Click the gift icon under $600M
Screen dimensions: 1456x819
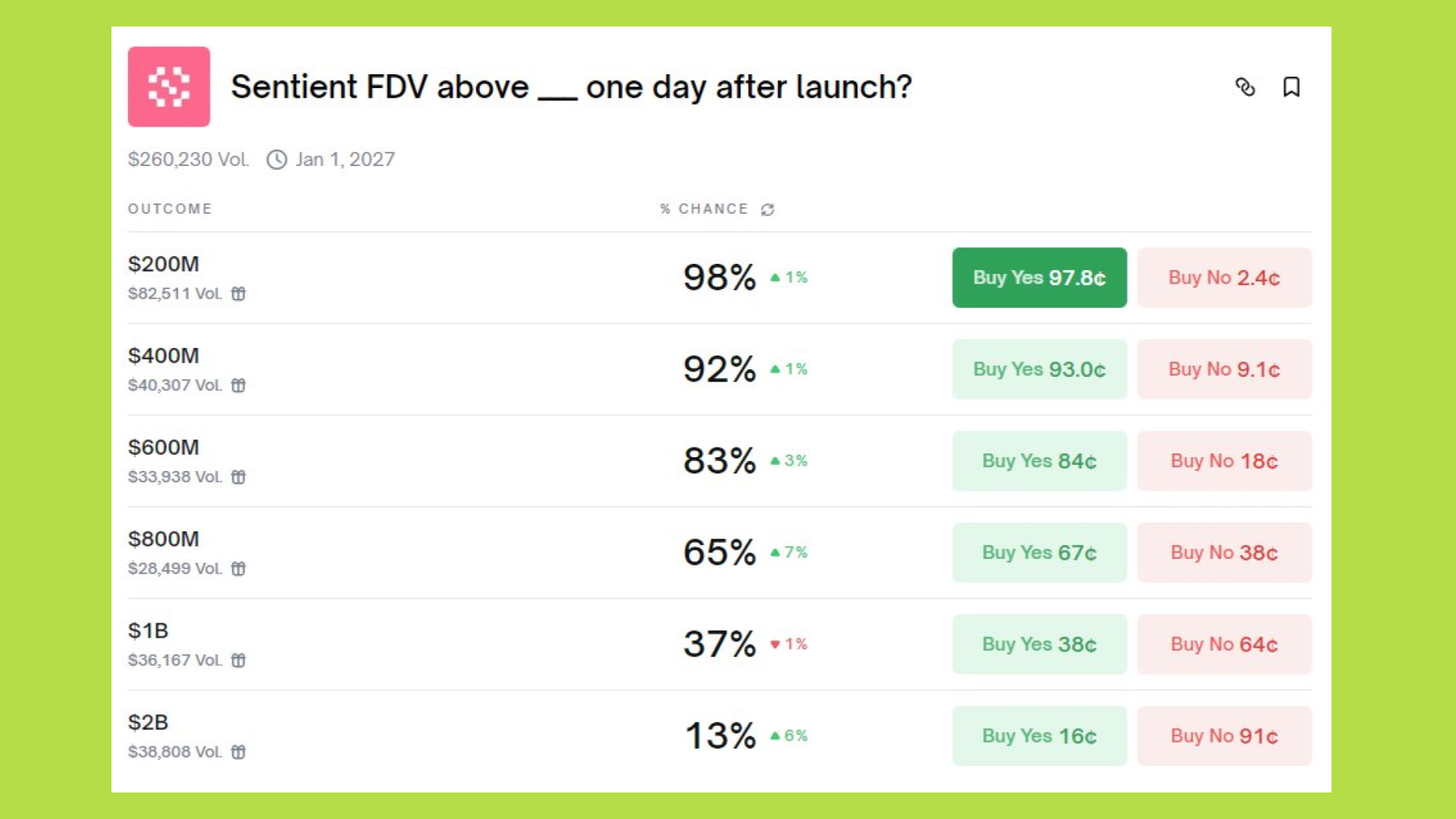coord(238,477)
